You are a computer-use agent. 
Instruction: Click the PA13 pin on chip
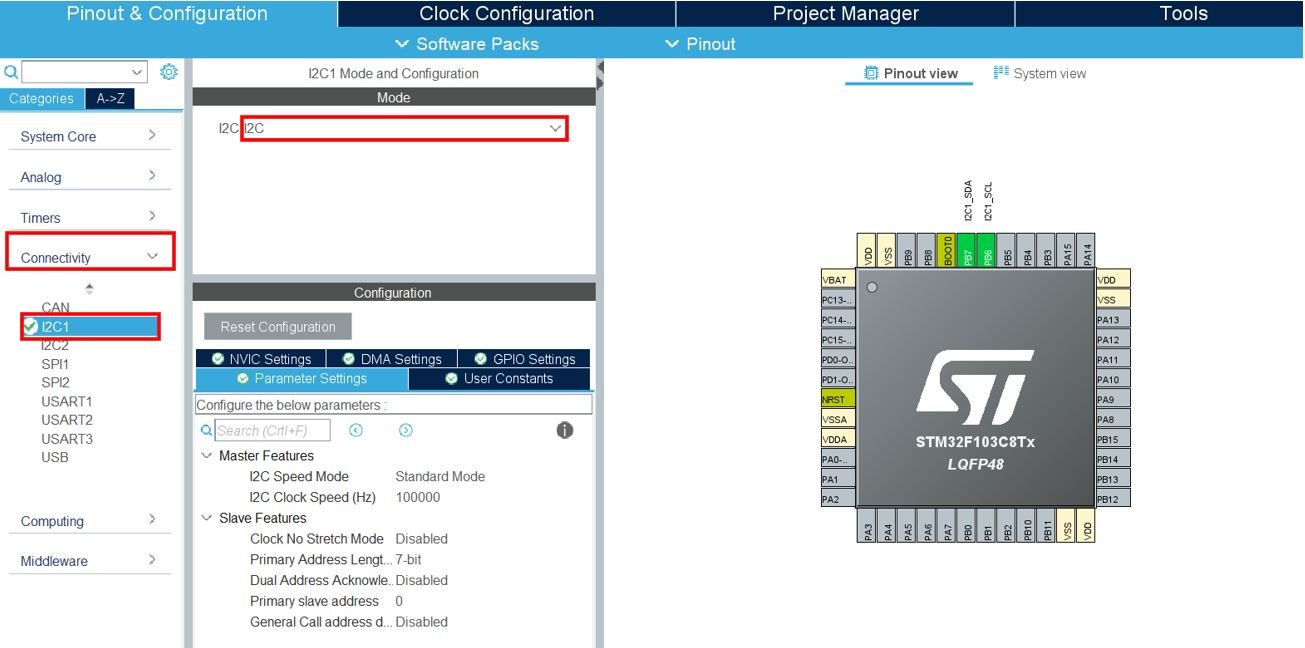[x=1113, y=320]
